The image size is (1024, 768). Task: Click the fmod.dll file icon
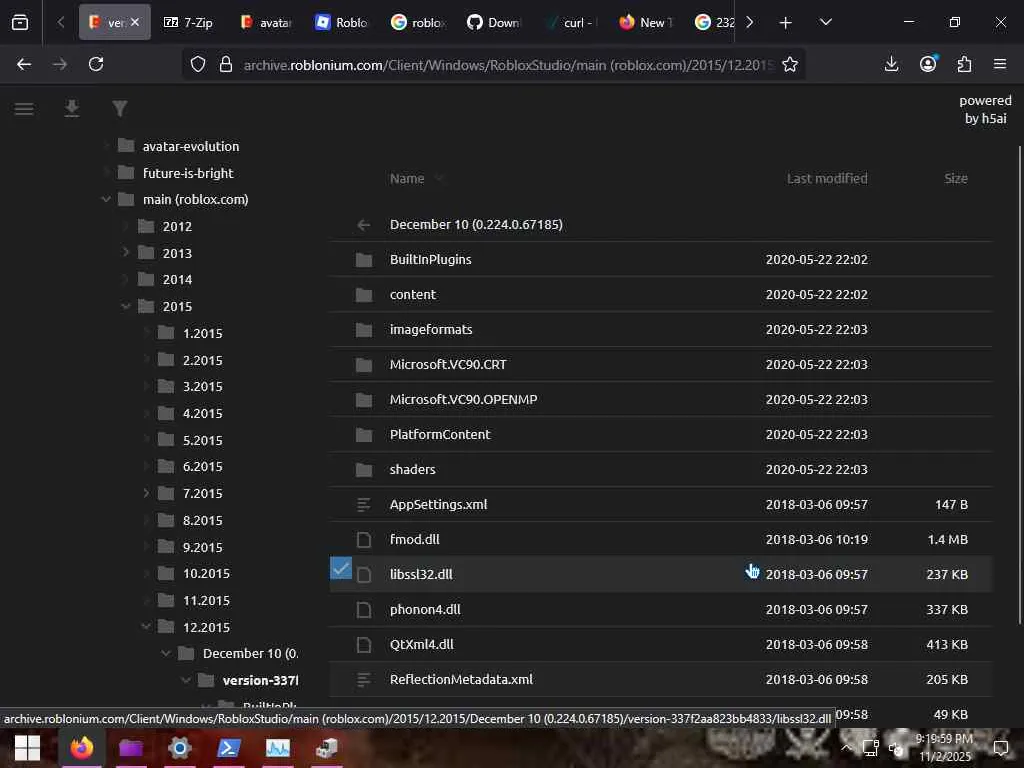point(364,539)
